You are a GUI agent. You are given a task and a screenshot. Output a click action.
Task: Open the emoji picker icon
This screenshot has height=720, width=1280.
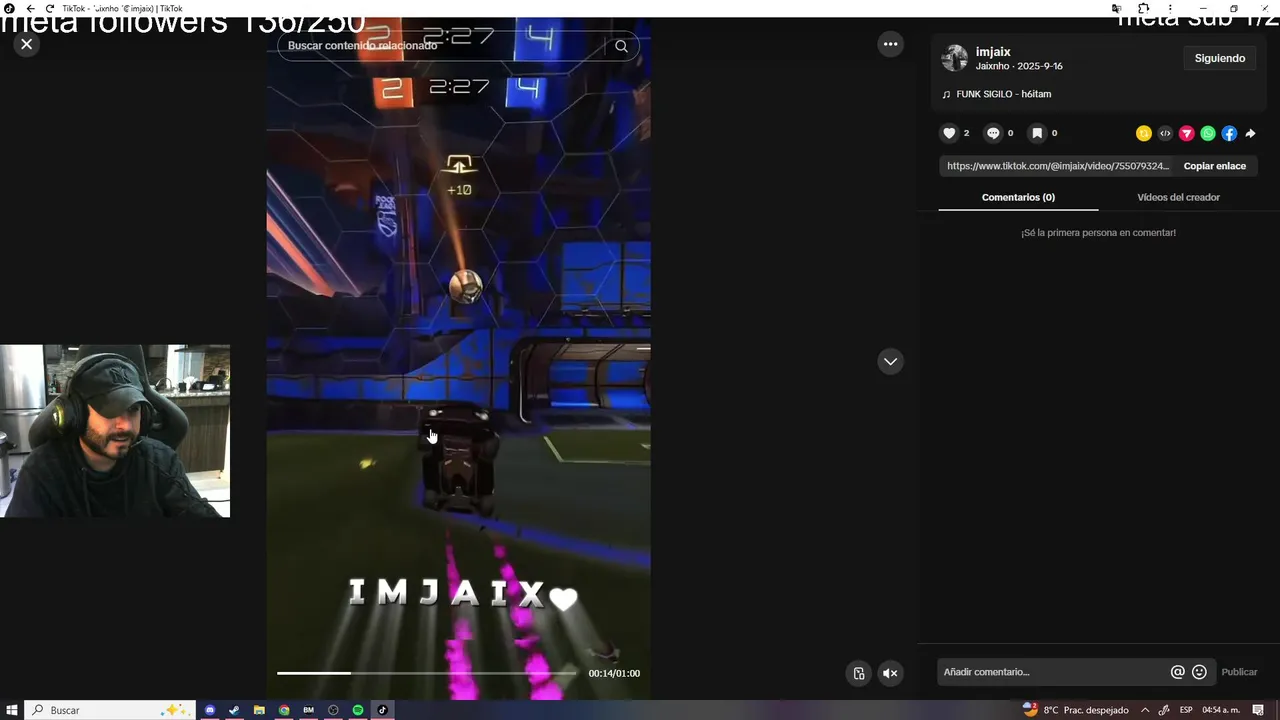[1199, 672]
